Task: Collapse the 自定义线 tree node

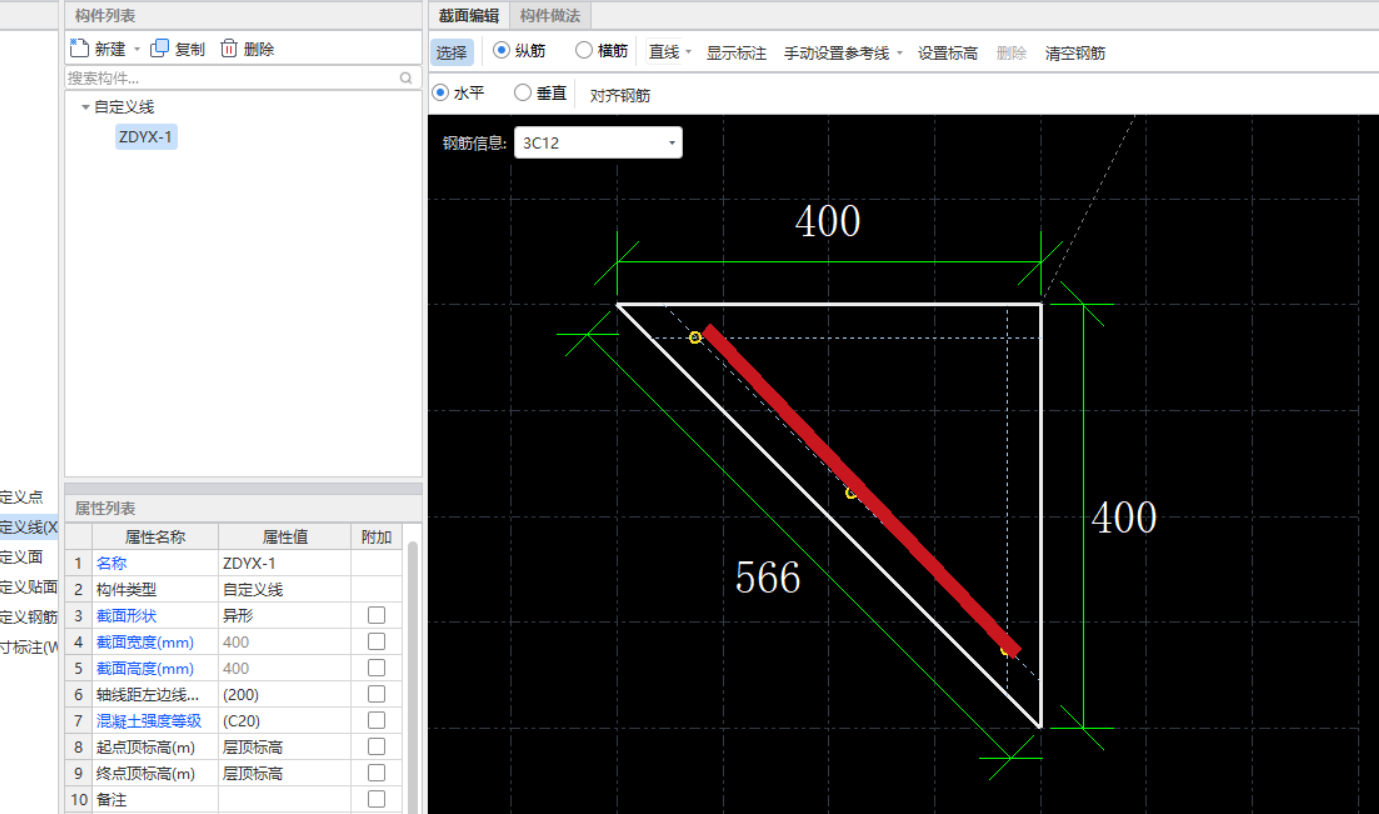Action: pos(85,107)
